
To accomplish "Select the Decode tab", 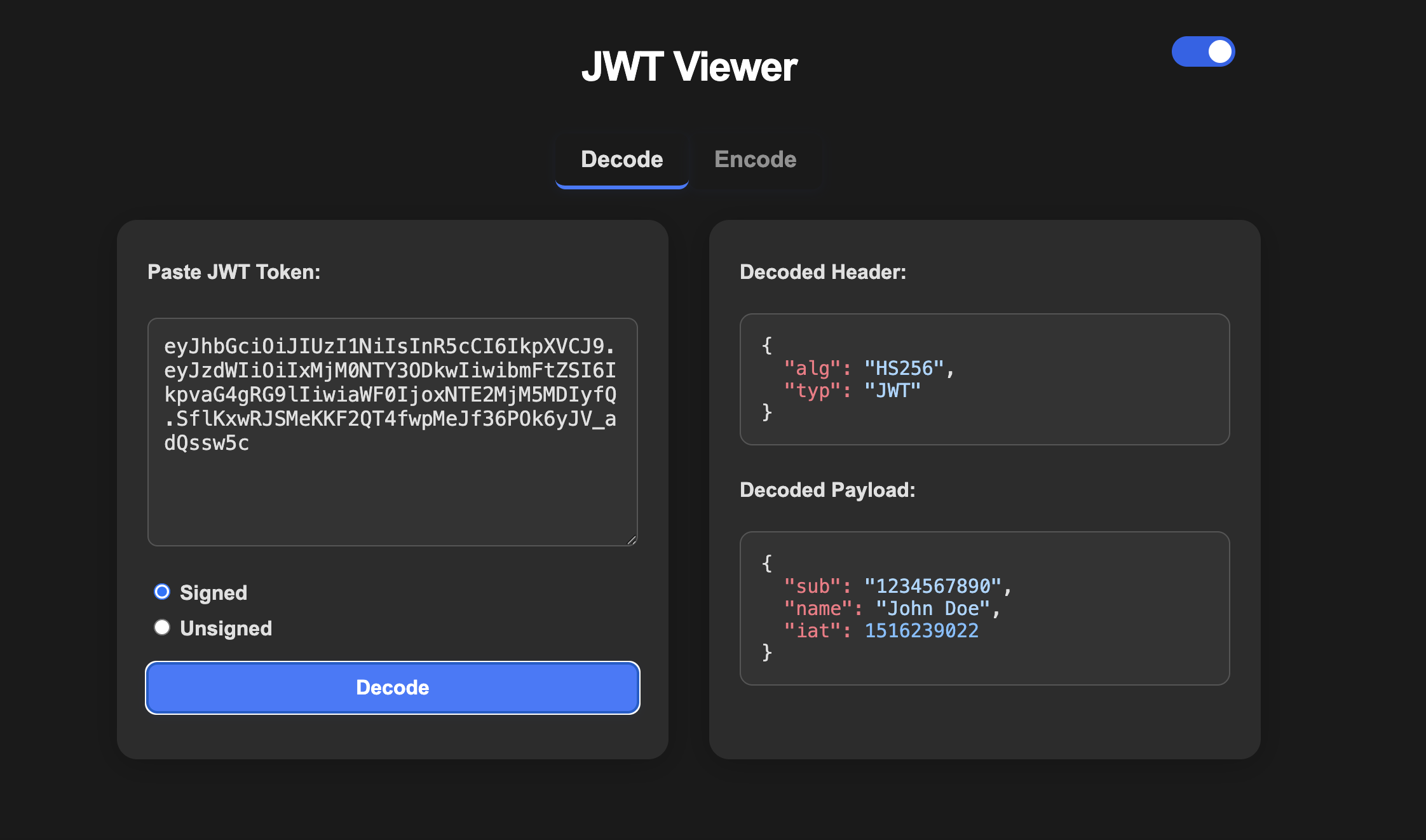I will point(621,159).
